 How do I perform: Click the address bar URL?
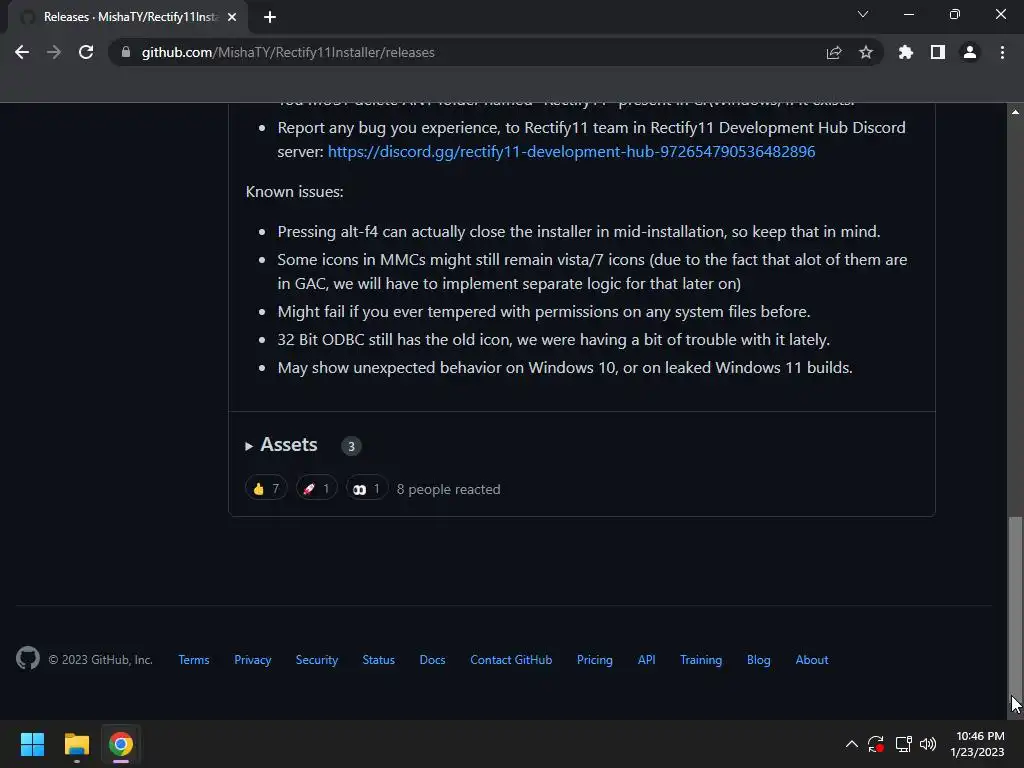point(287,52)
